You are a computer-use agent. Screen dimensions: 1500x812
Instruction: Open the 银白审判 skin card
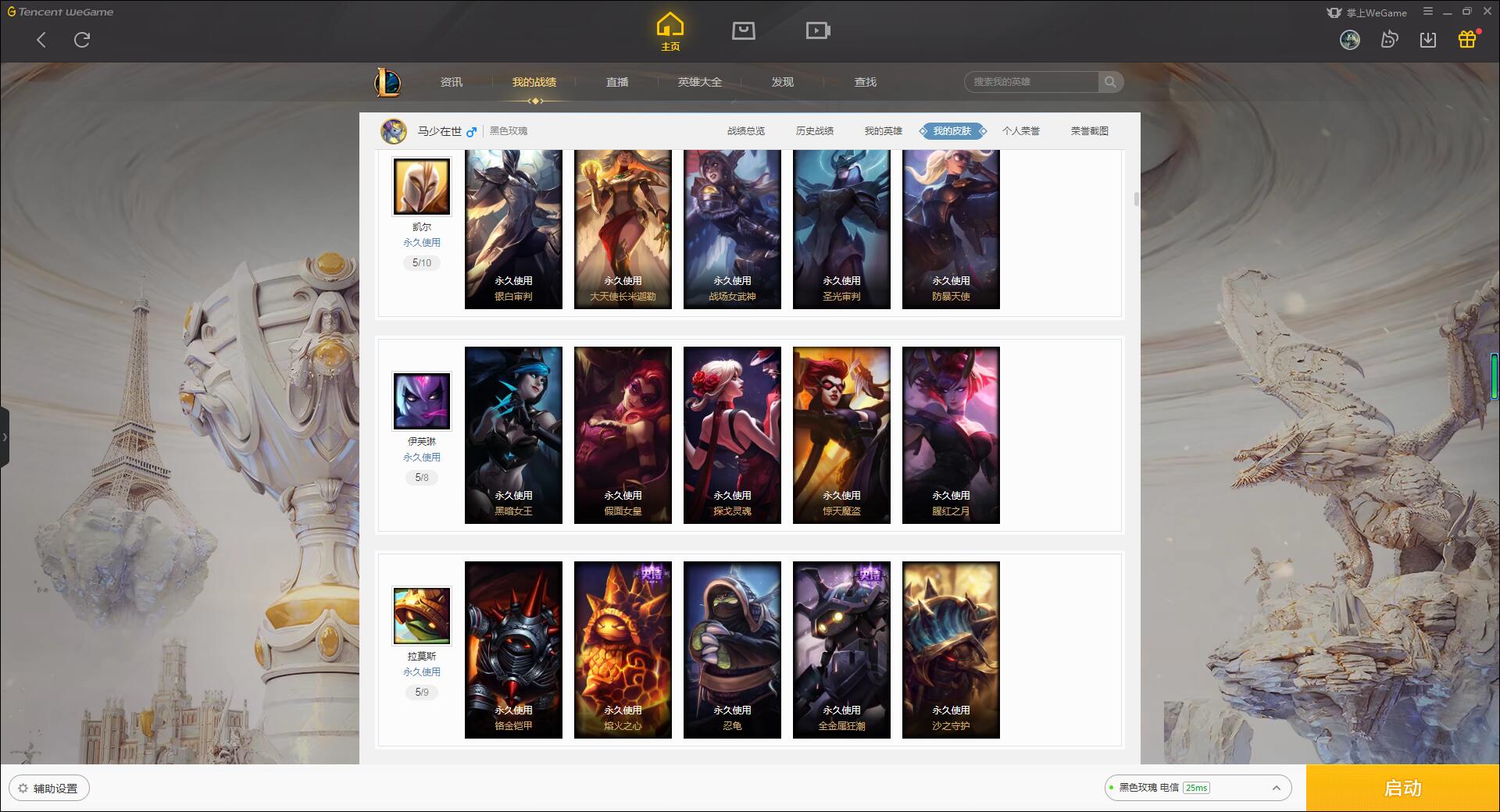click(x=513, y=230)
